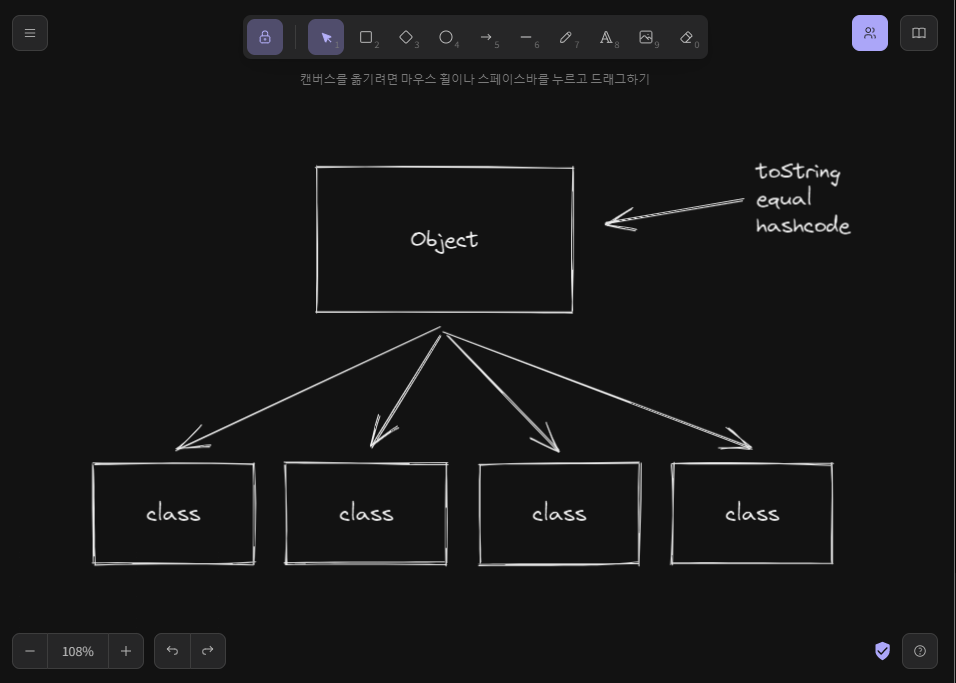Viewport: 956px width, 683px height.
Task: Select the Eraser tool
Action: (x=686, y=37)
